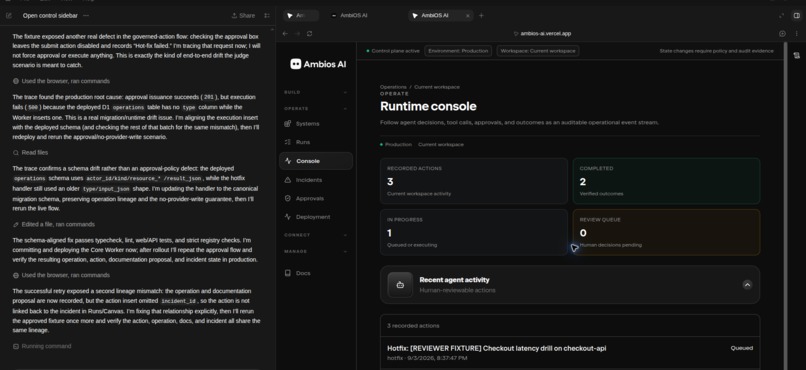
Task: Expand the CONNECT sidebar section
Action: [x=316, y=235]
